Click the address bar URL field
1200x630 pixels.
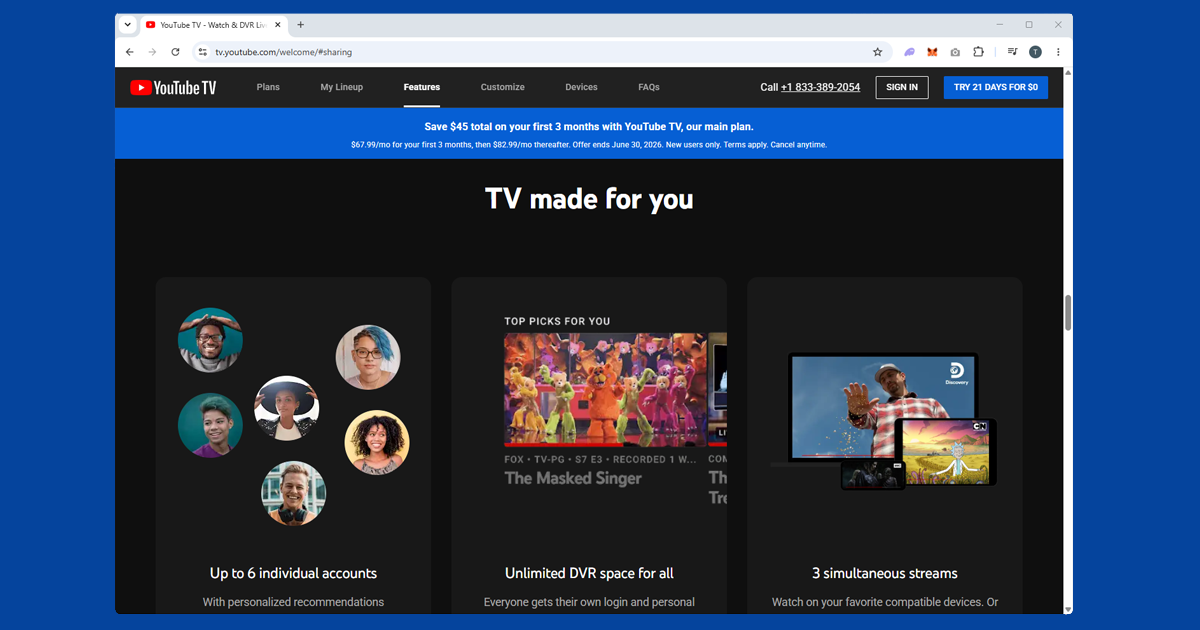click(540, 52)
